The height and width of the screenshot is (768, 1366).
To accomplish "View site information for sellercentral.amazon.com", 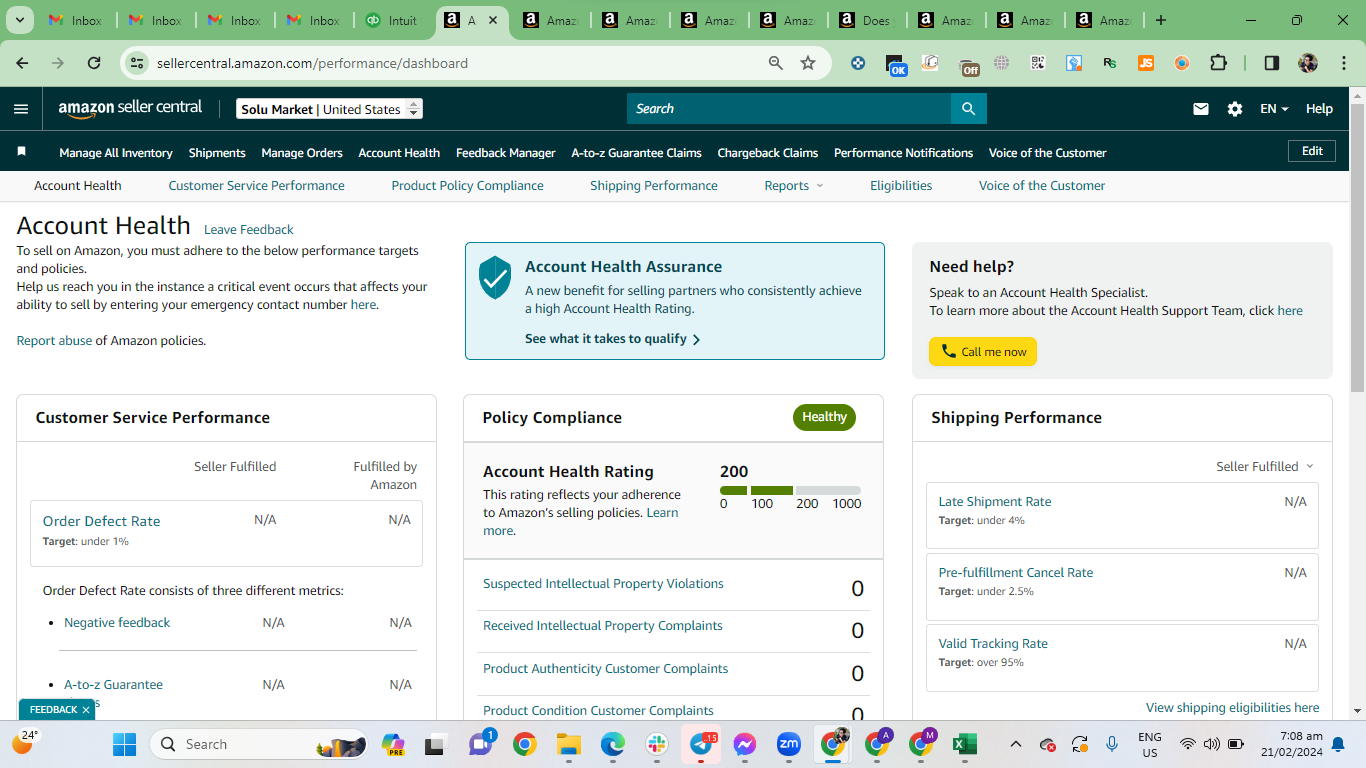I will 137,63.
